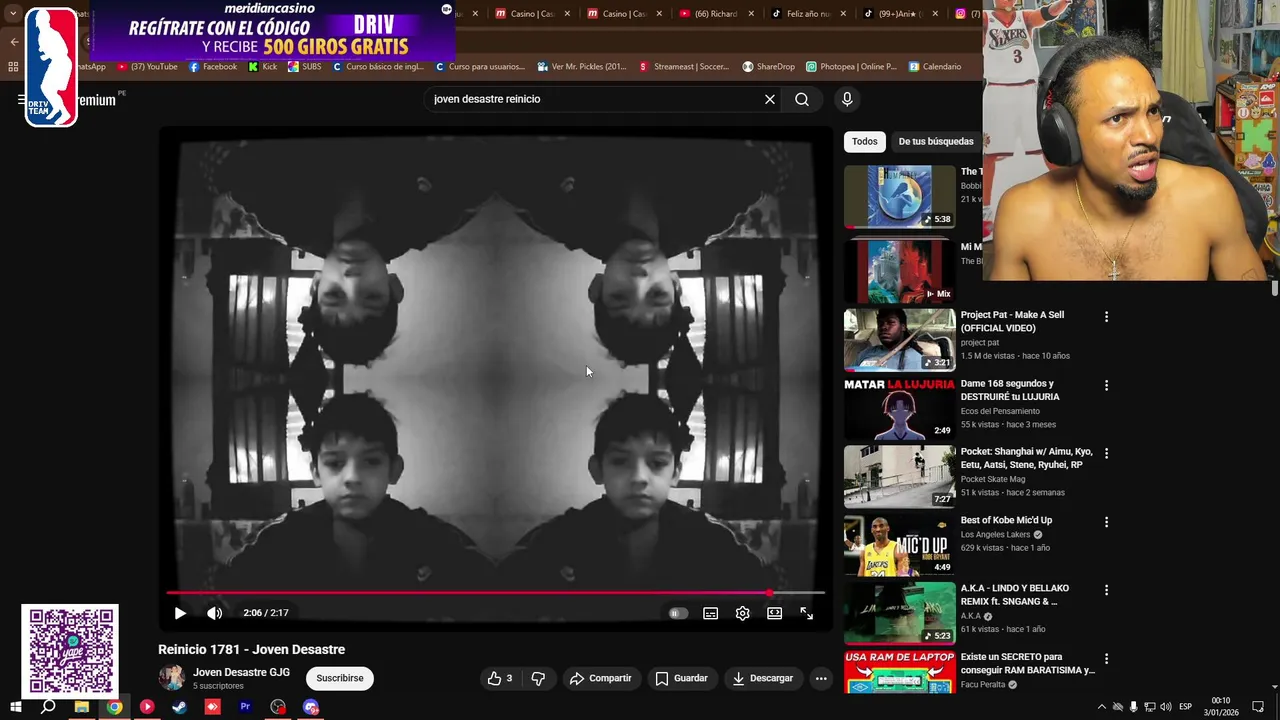This screenshot has width=1280, height=720.
Task: Open Photopea Online bookmark
Action: (x=851, y=67)
